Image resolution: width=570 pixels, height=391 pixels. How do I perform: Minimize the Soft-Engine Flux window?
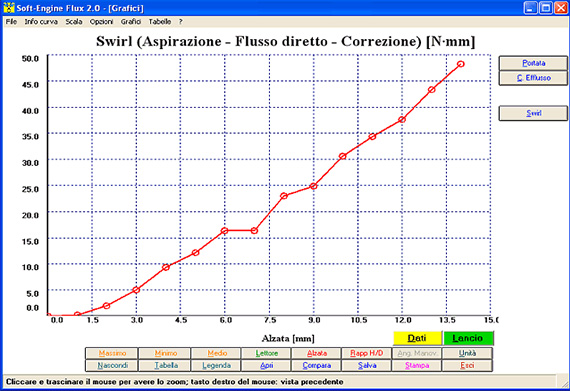pos(530,8)
